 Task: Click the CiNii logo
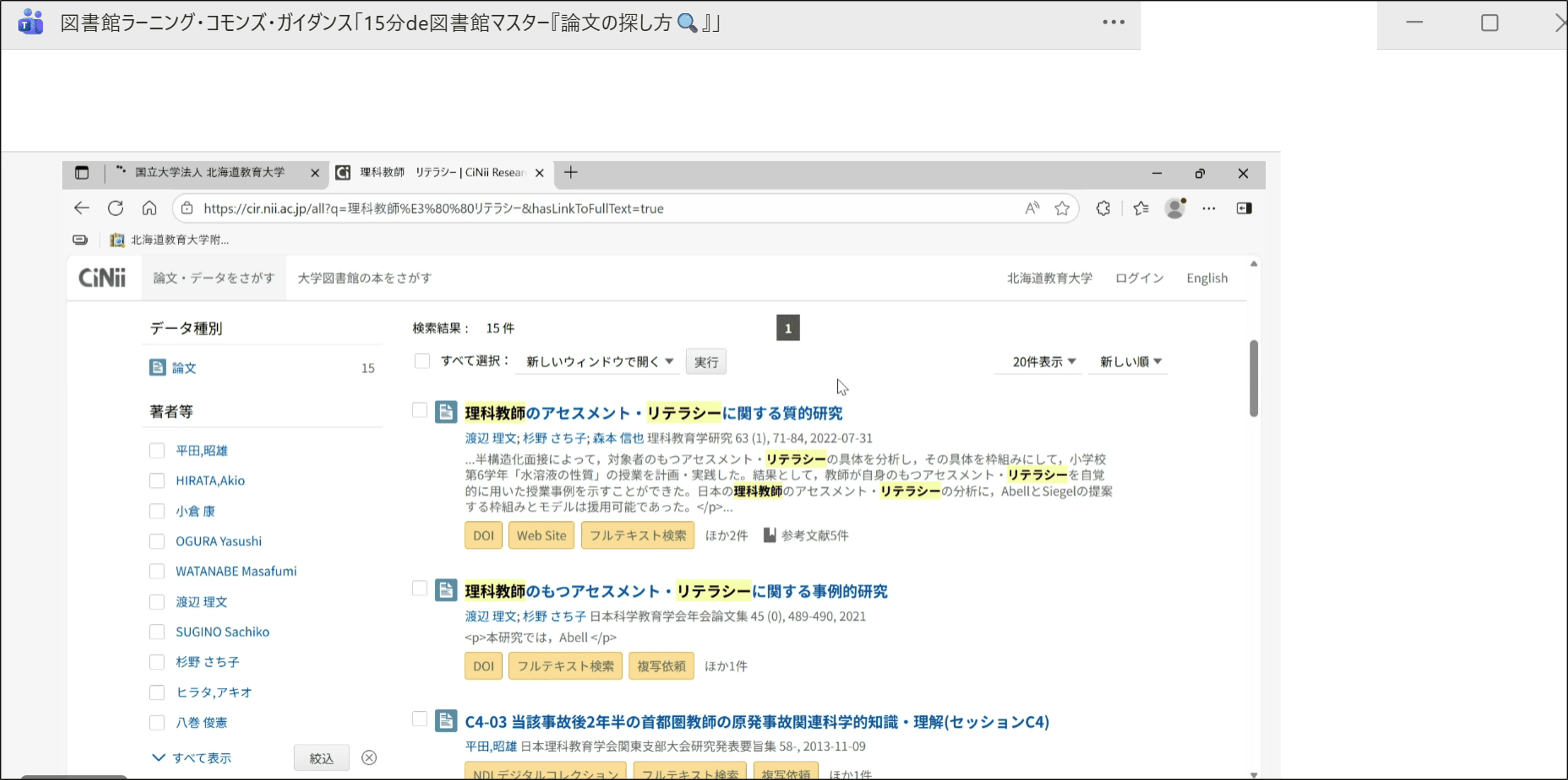[x=102, y=278]
